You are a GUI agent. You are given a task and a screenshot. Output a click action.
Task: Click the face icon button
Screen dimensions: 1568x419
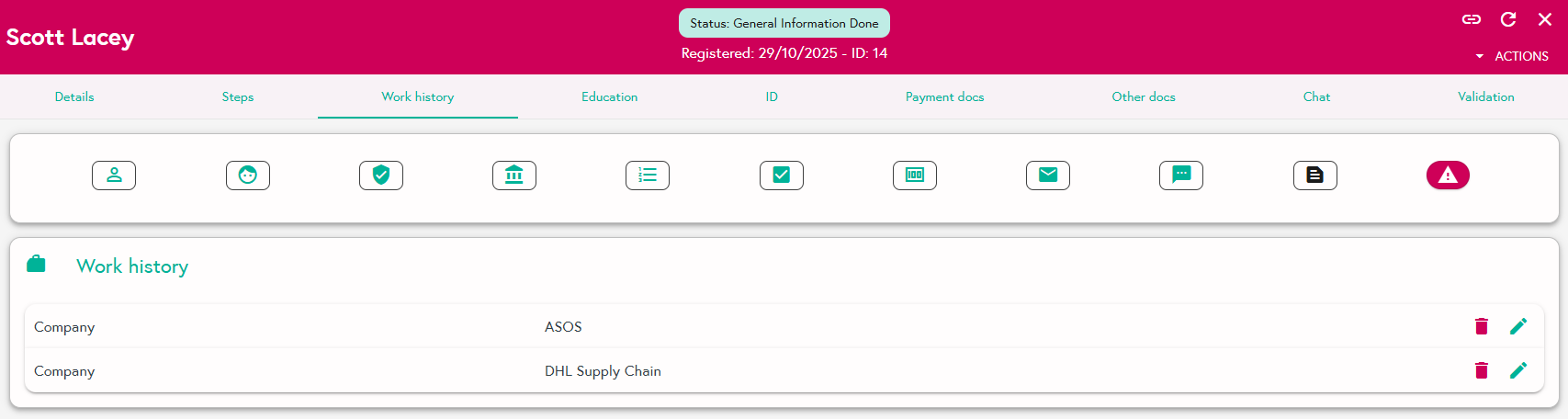pos(248,175)
